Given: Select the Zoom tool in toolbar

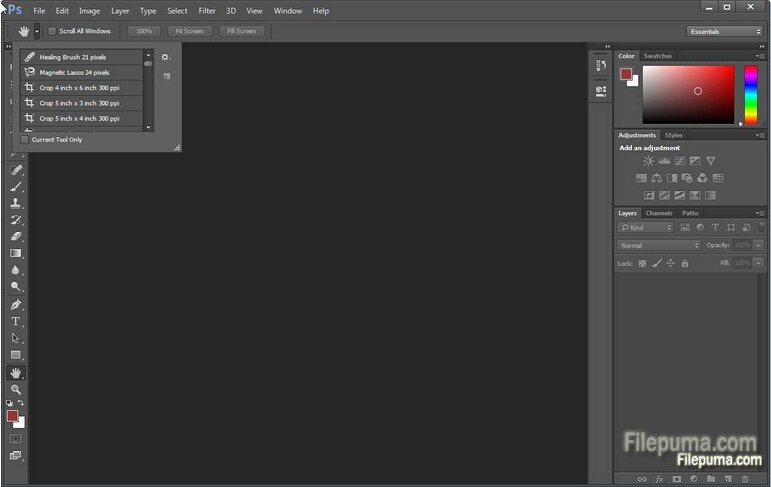Looking at the screenshot, I should tap(16, 389).
